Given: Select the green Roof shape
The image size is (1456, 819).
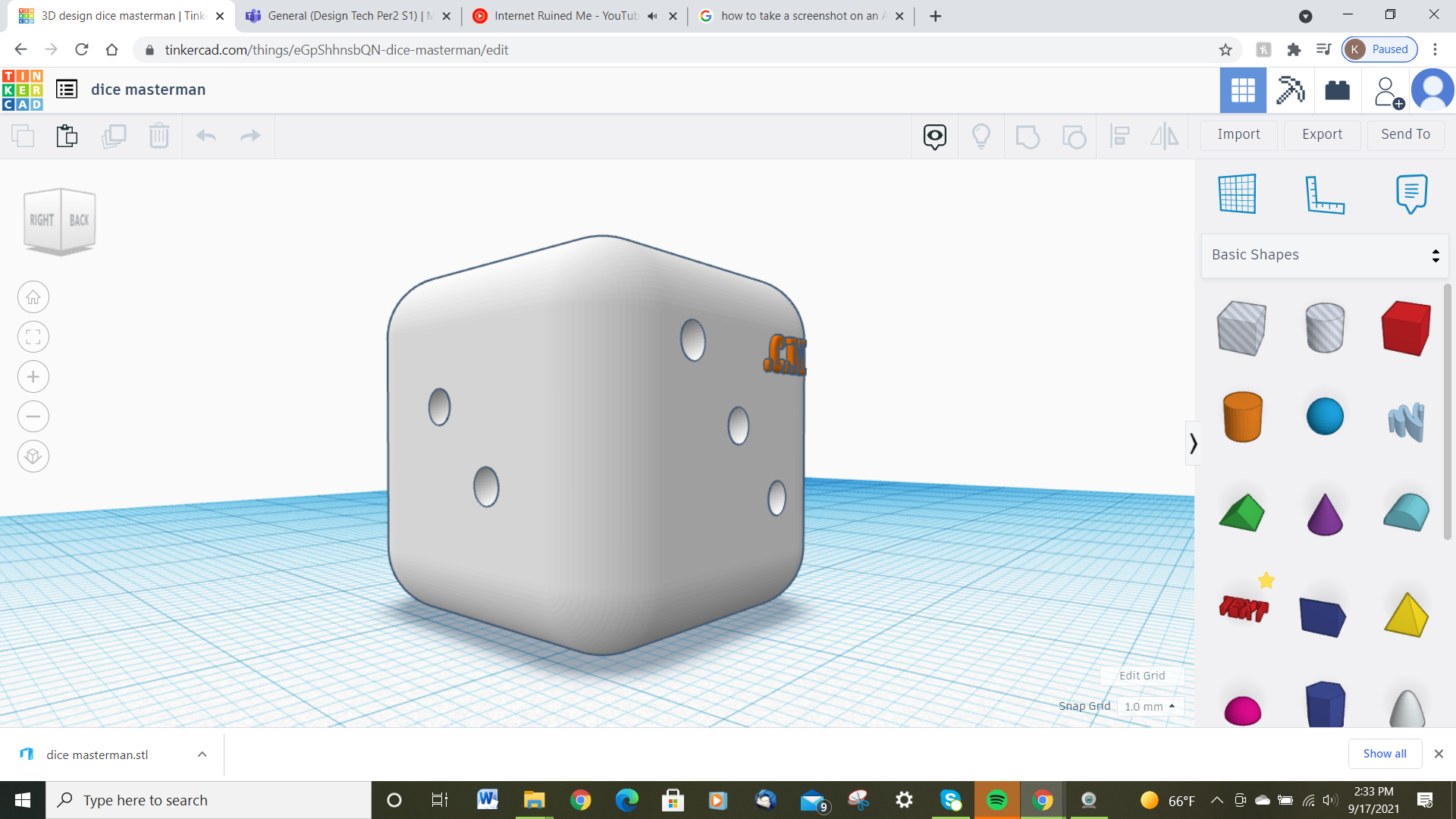Looking at the screenshot, I should [x=1241, y=513].
